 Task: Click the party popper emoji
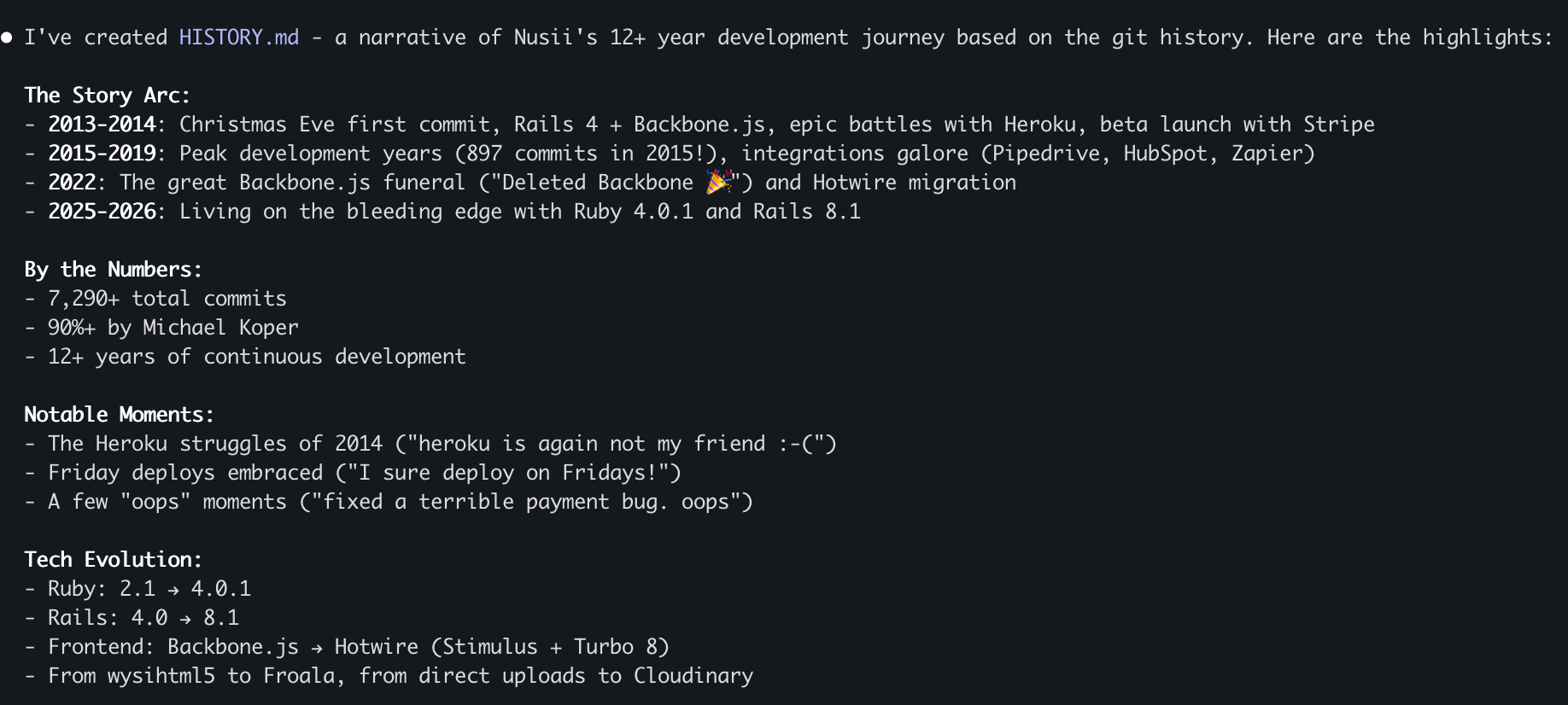[x=718, y=182]
